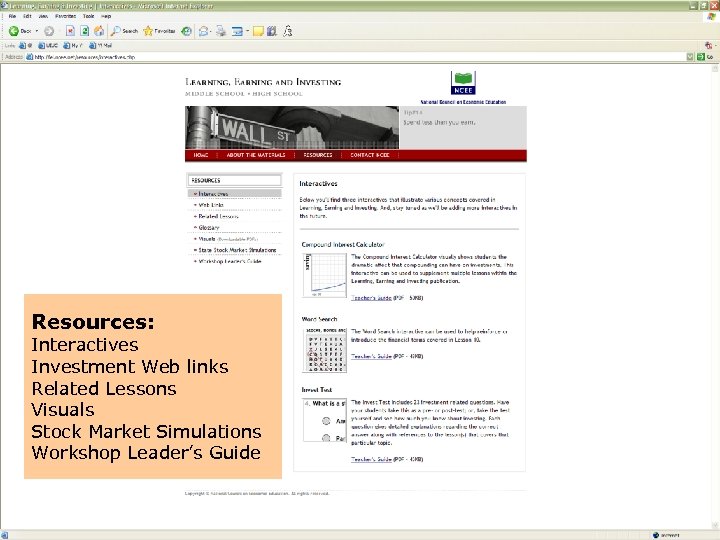The image size is (720, 540).
Task: Click the NCEE logo image
Action: click(x=463, y=83)
